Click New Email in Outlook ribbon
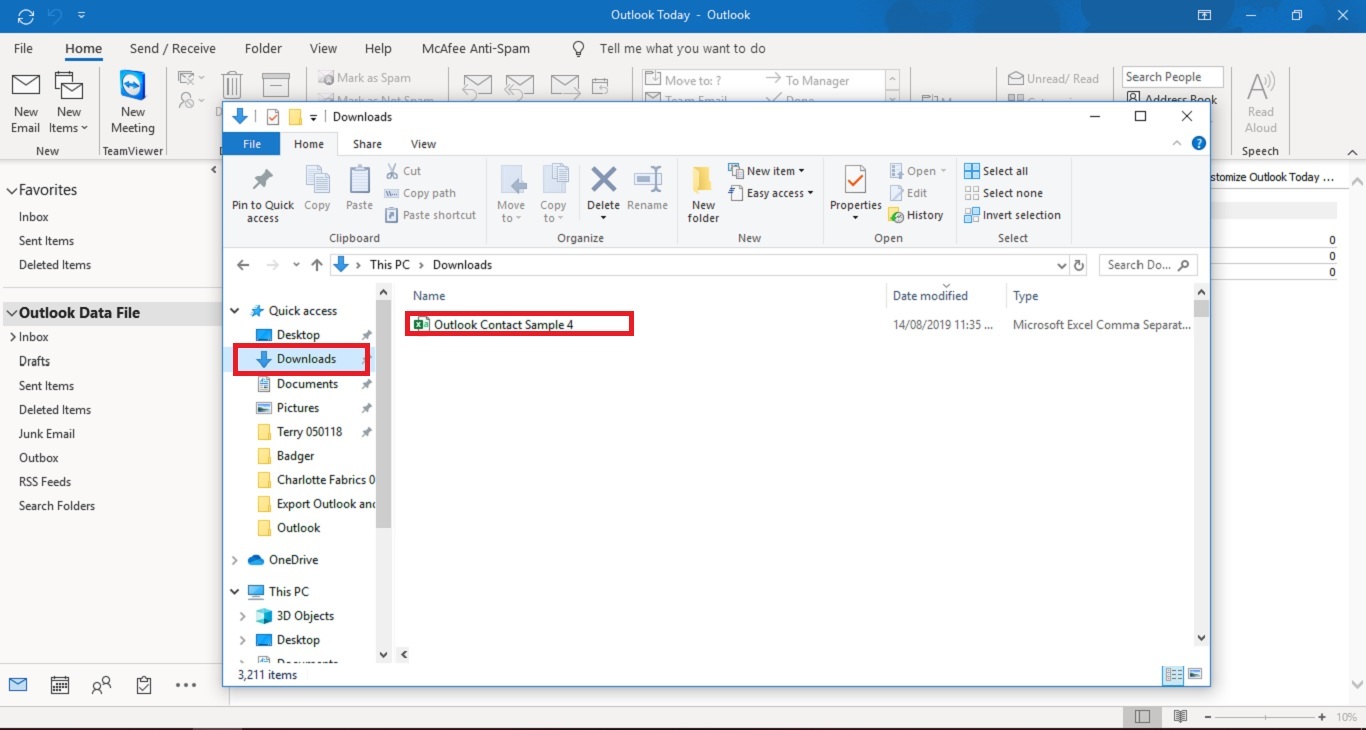This screenshot has height=730, width=1366. [26, 102]
